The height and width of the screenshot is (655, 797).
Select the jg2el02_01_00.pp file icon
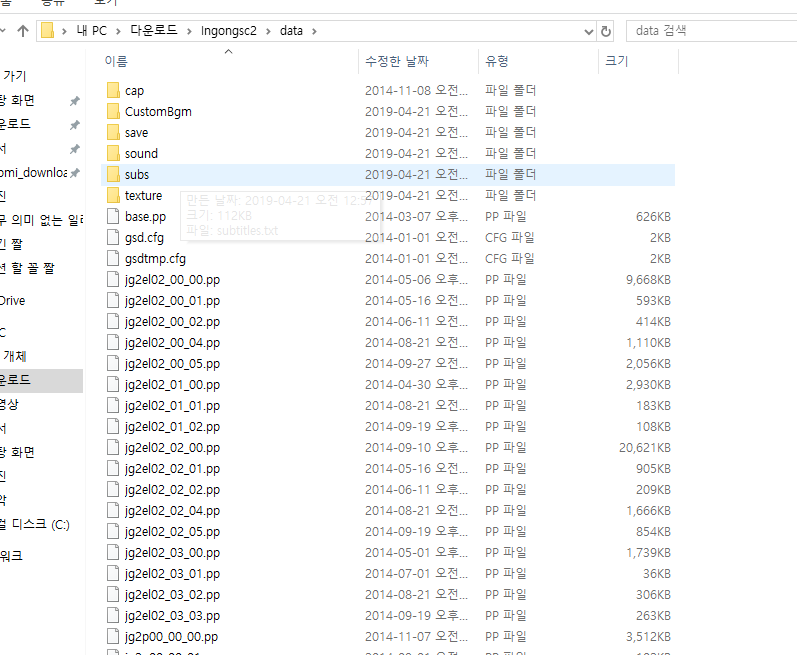pos(113,385)
